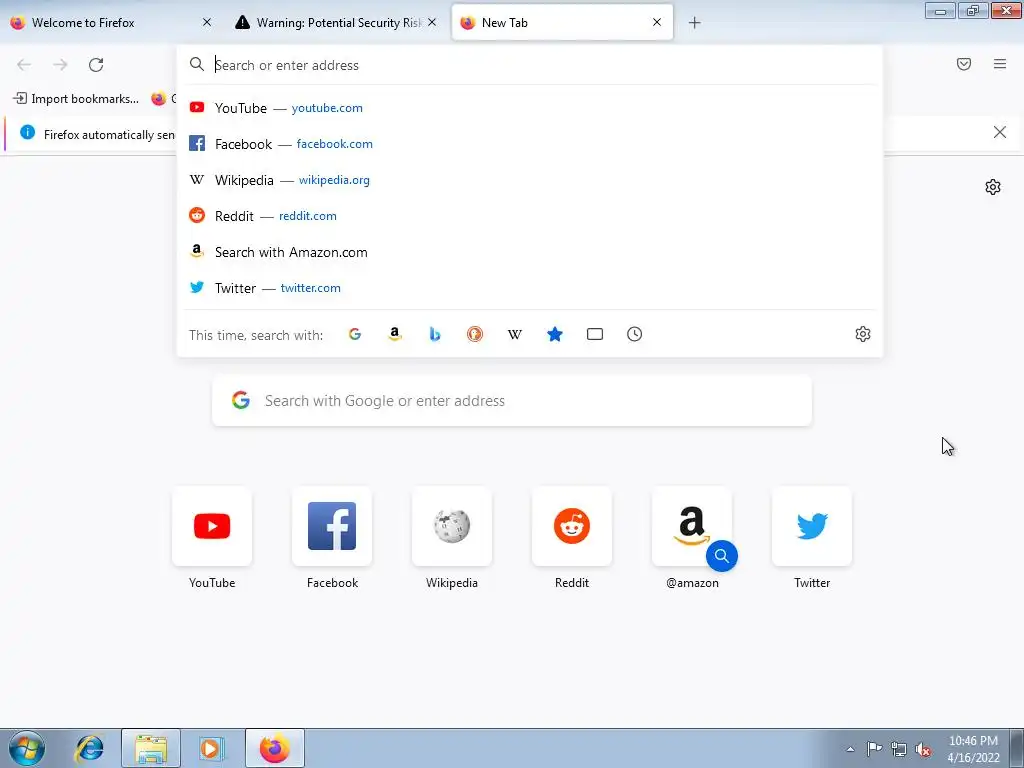Choose YouTube suggestion in address dropdown
Screen dimensions: 1024x768
coord(530,108)
